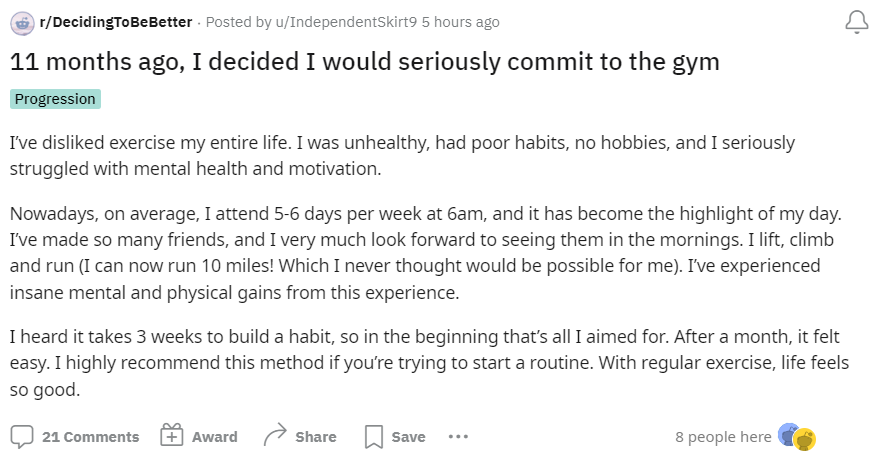Click the gift box Award icon

[172, 435]
